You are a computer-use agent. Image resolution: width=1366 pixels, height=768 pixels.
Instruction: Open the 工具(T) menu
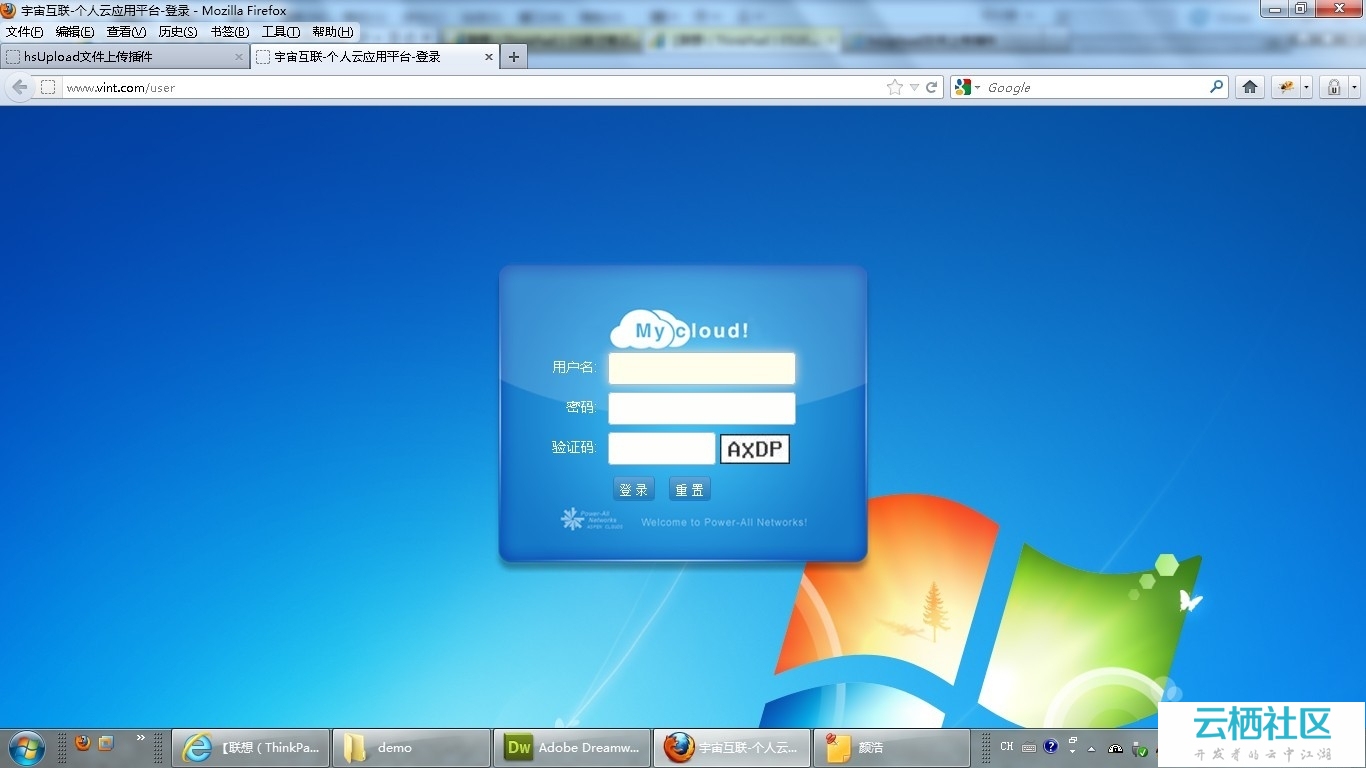(x=281, y=32)
